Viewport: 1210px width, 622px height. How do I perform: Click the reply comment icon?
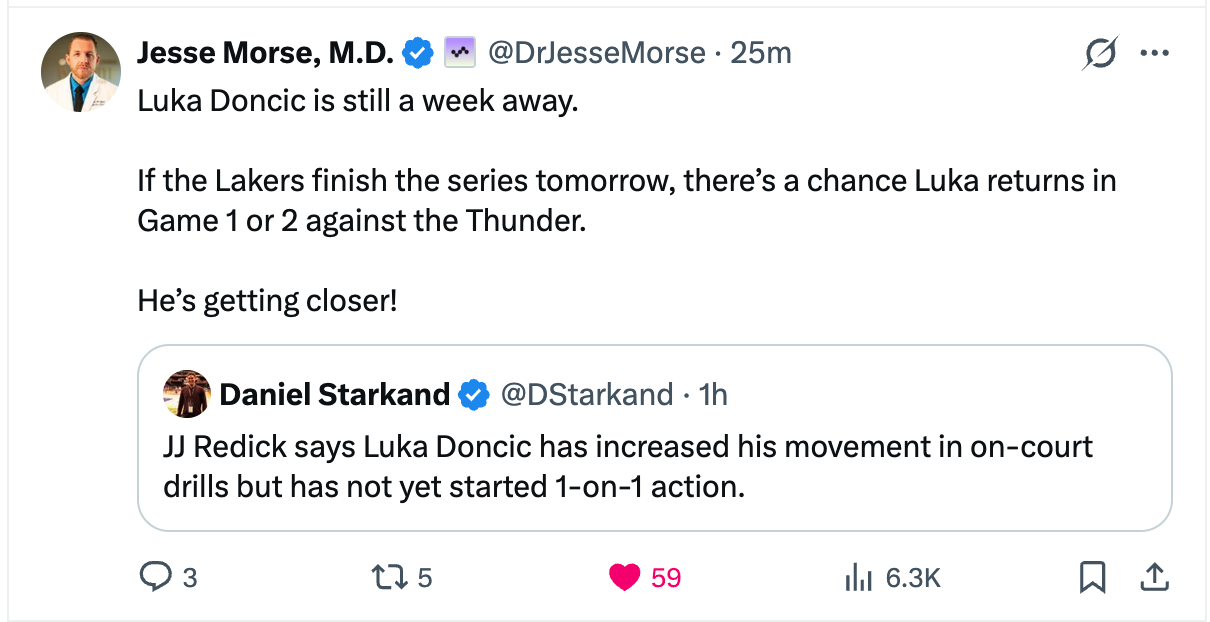[155, 577]
